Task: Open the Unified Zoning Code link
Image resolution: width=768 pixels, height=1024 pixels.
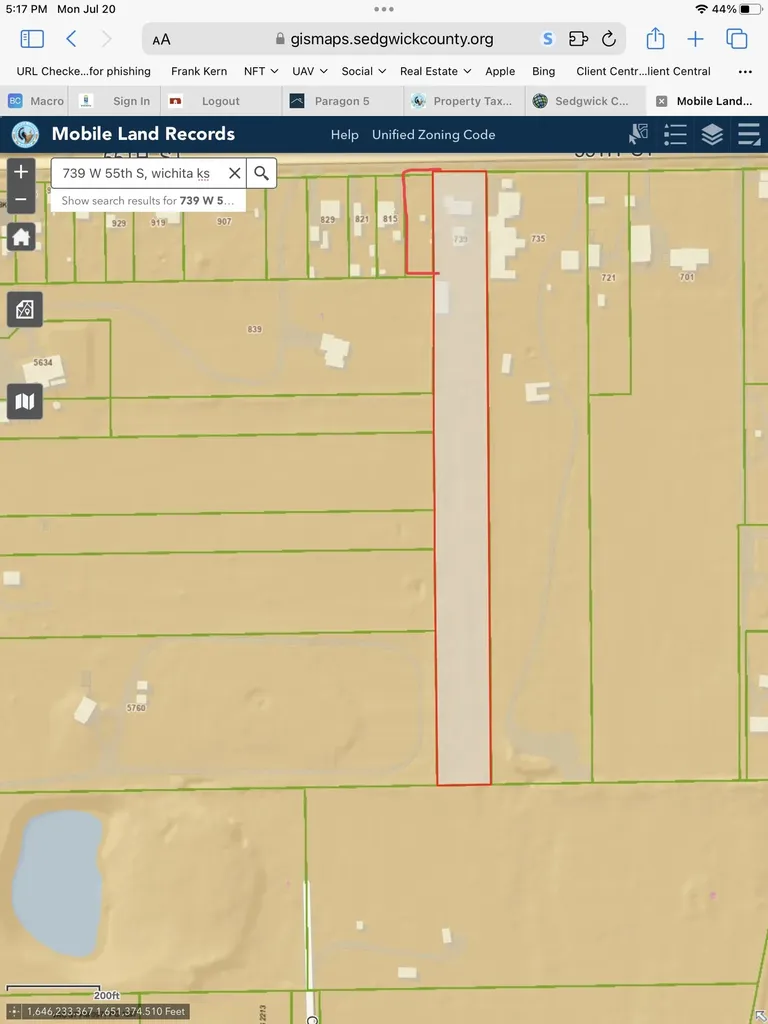Action: tap(434, 135)
